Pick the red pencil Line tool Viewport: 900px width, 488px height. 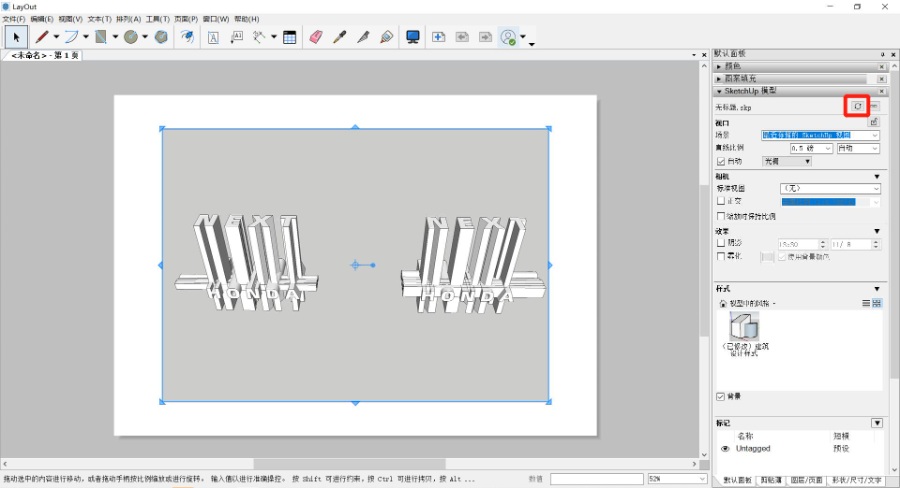(x=41, y=37)
